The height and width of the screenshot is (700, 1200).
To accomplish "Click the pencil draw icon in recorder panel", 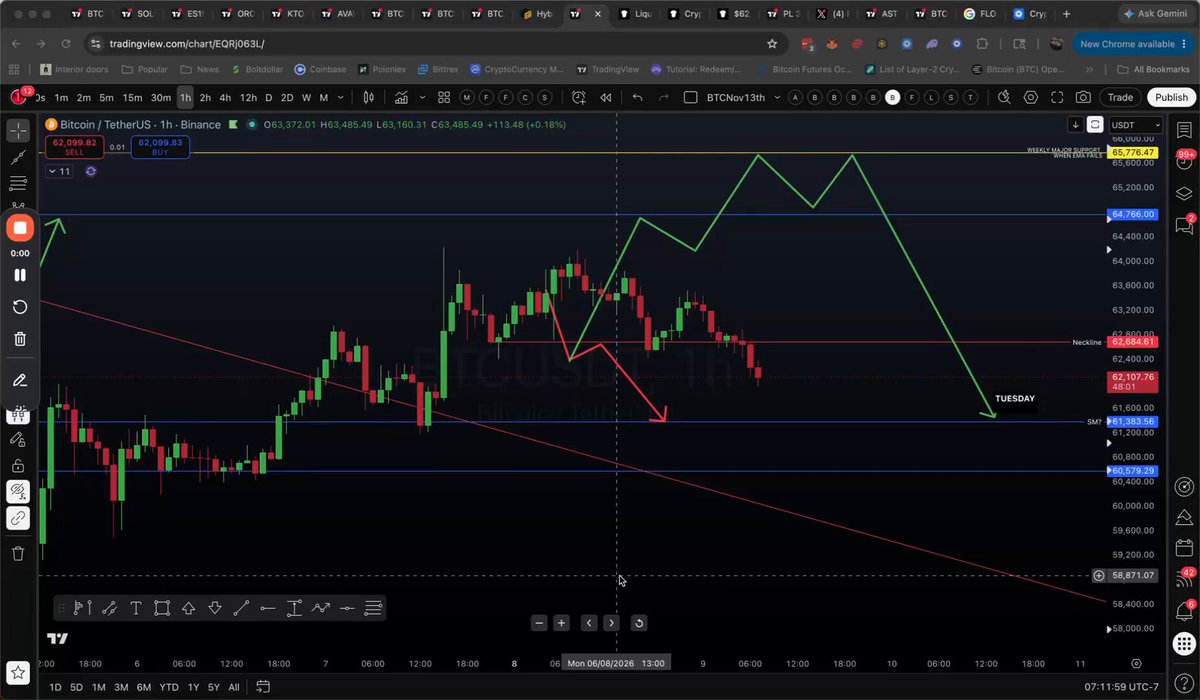I will tap(20, 380).
